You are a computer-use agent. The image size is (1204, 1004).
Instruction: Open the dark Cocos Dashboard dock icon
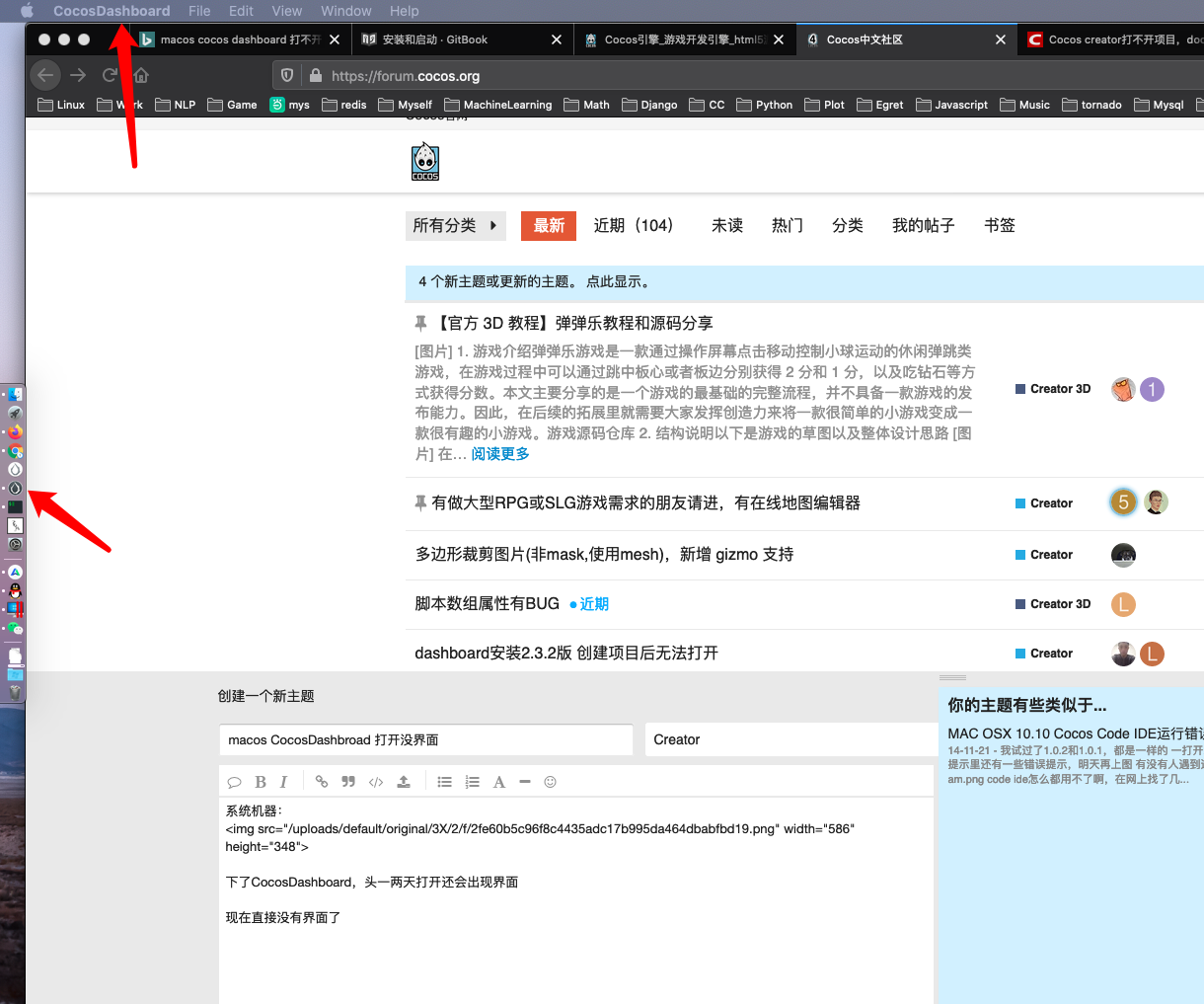tap(15, 488)
